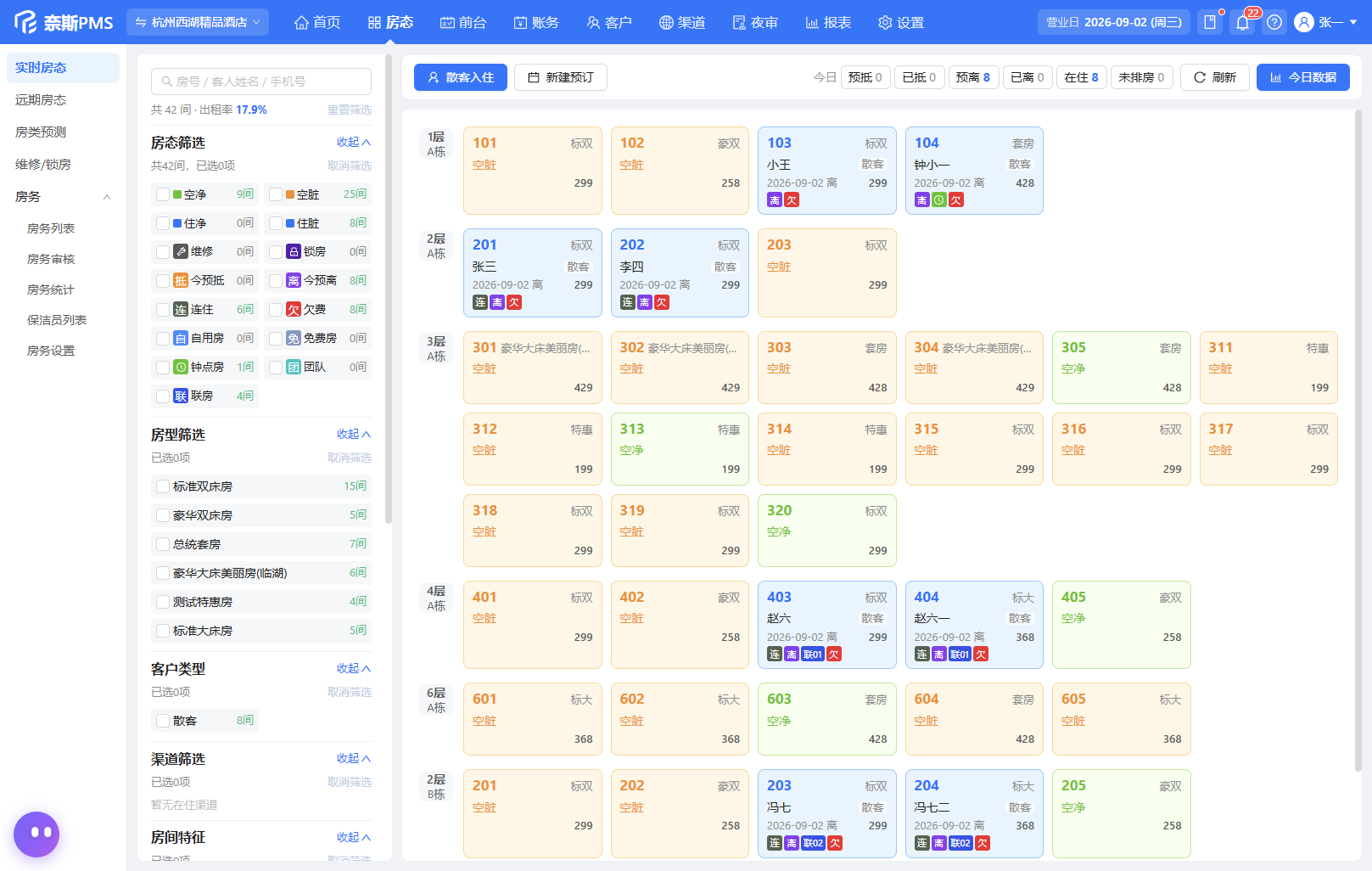Click the 今预抵 filter icon
1372x871 pixels.
(181, 280)
